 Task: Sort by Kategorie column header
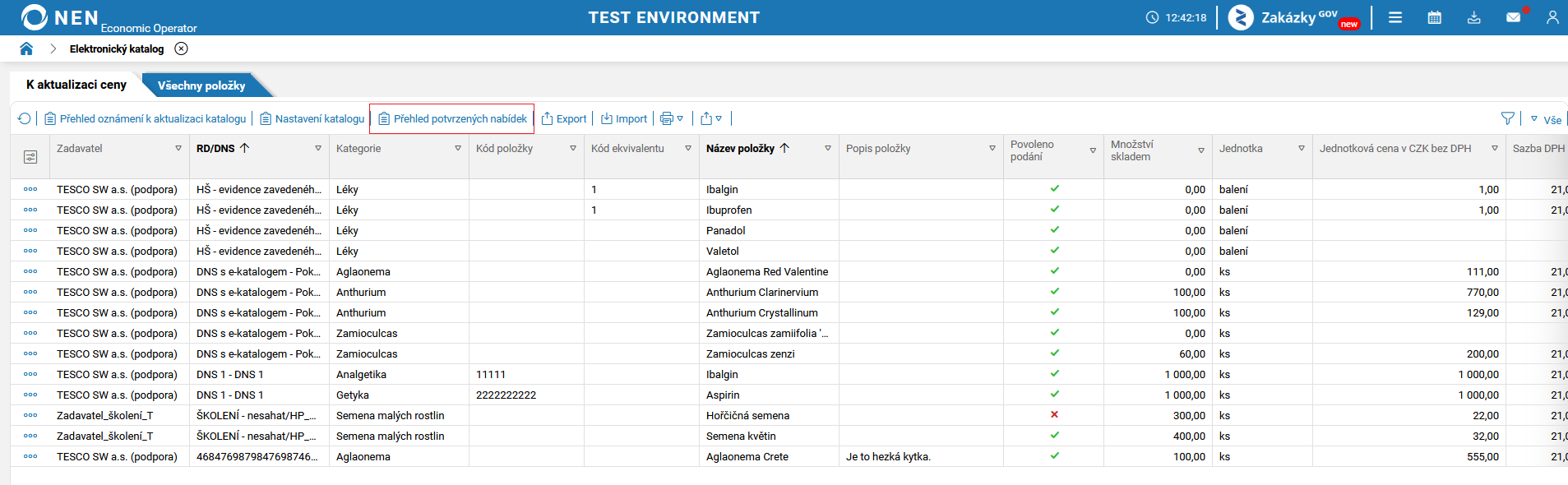tap(358, 148)
